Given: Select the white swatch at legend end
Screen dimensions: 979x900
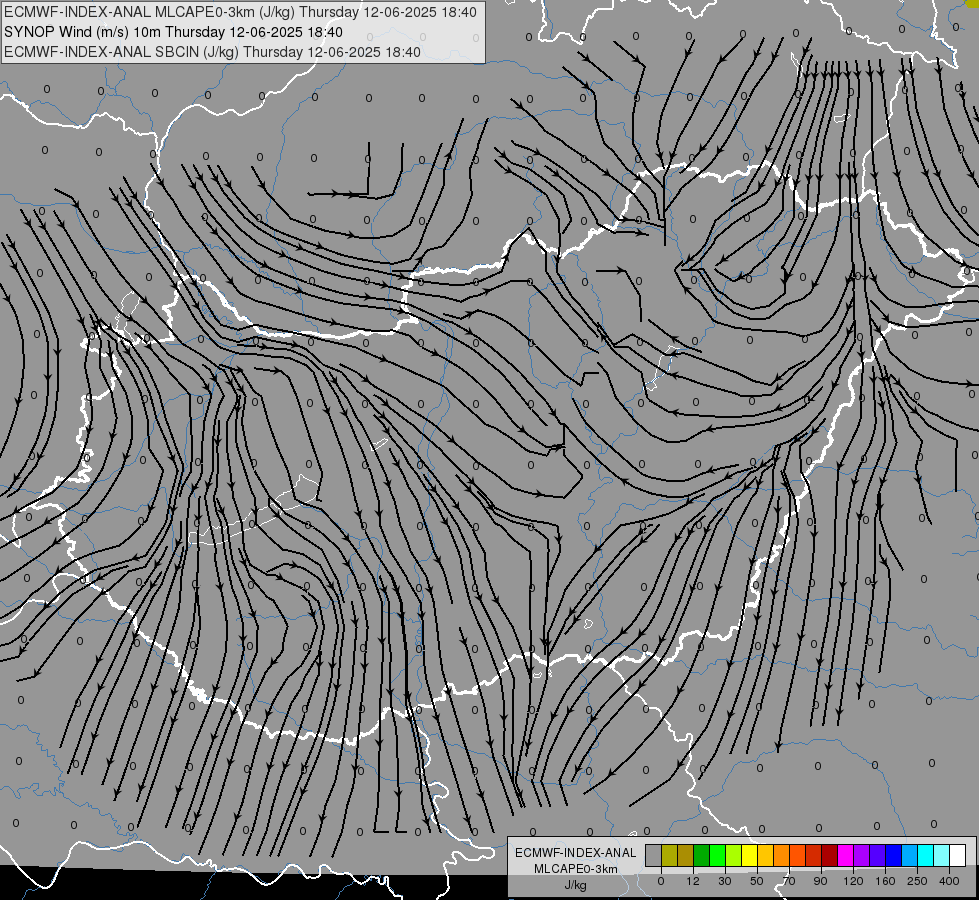Looking at the screenshot, I should pos(958,855).
